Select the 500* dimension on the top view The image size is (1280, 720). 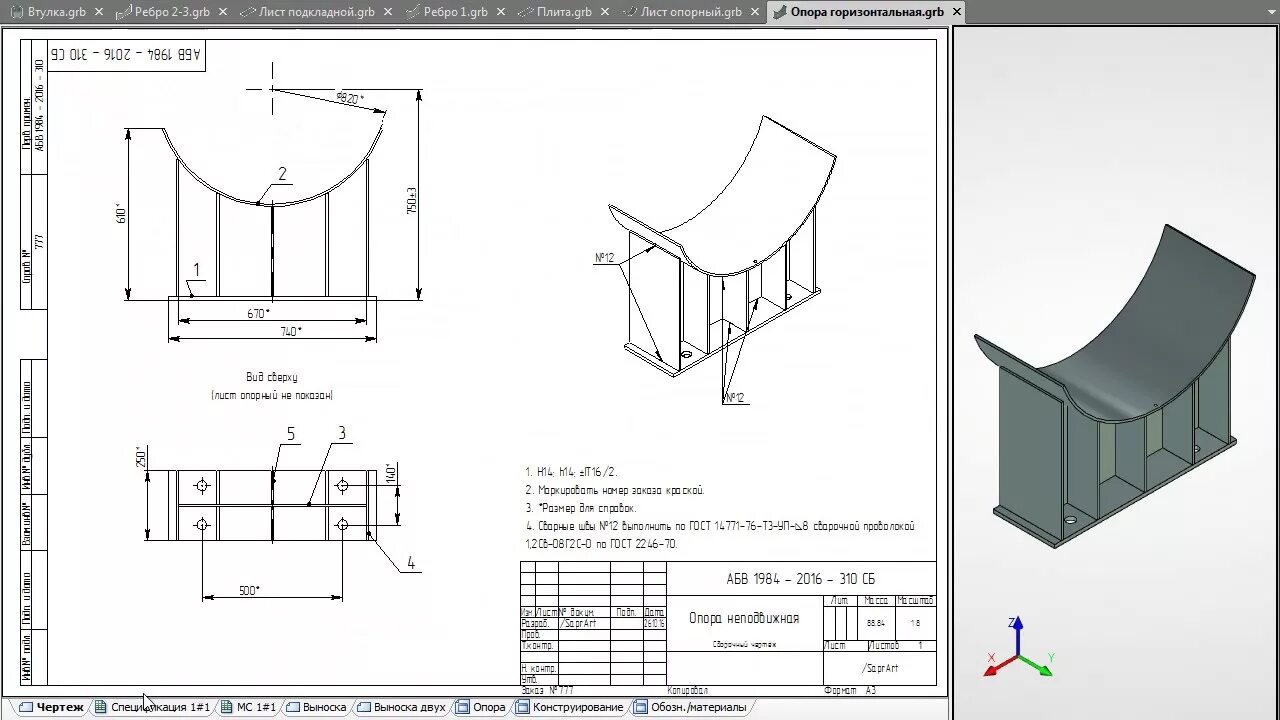coord(249,590)
